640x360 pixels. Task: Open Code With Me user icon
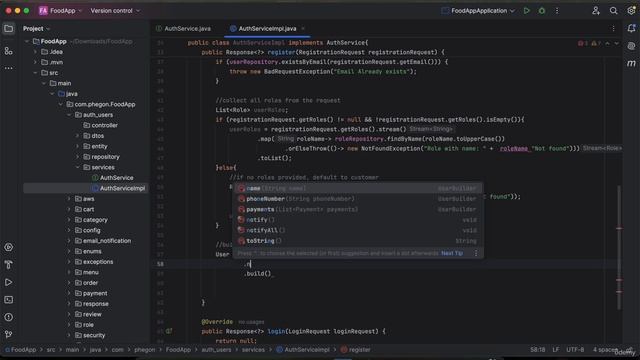596,11
